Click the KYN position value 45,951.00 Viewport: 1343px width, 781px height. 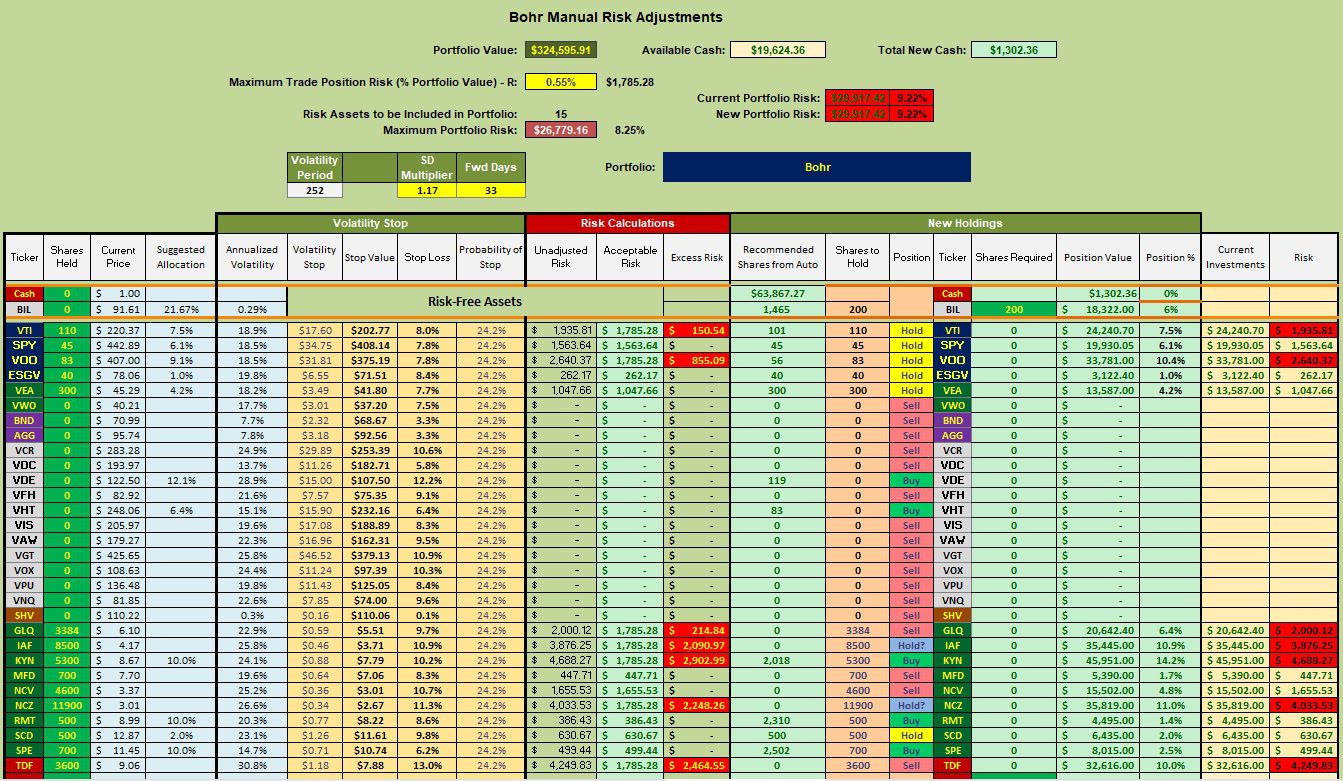[1098, 660]
